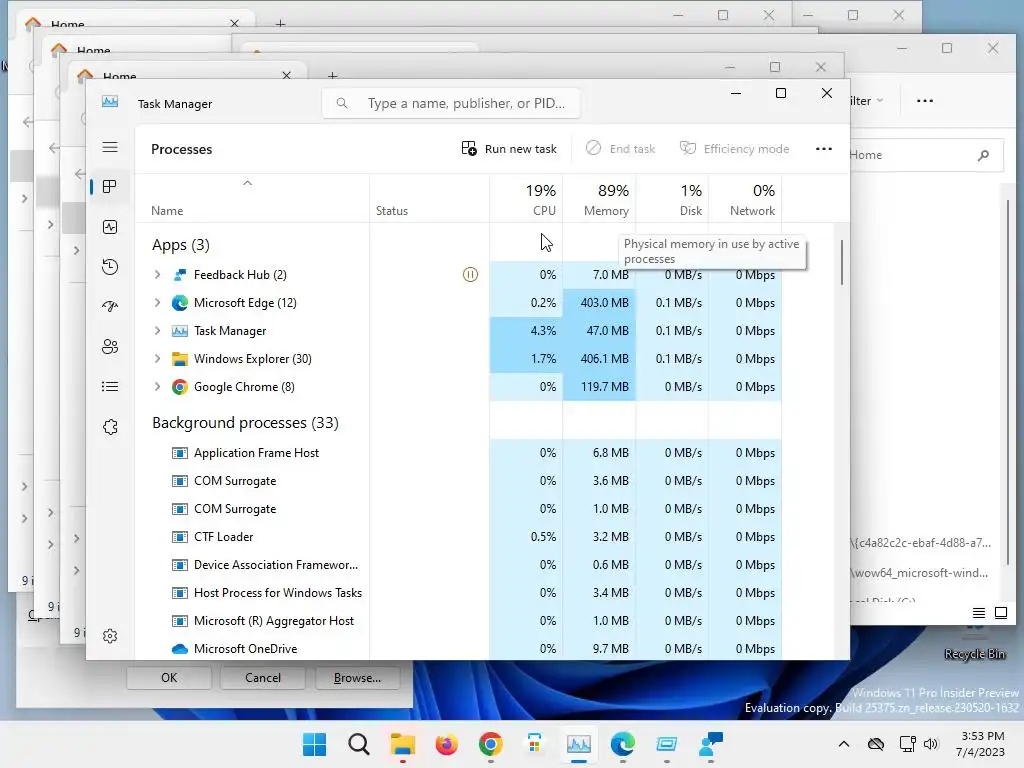Image resolution: width=1024 pixels, height=768 pixels.
Task: Expand the Windows Explorer process group
Action: coord(157,359)
